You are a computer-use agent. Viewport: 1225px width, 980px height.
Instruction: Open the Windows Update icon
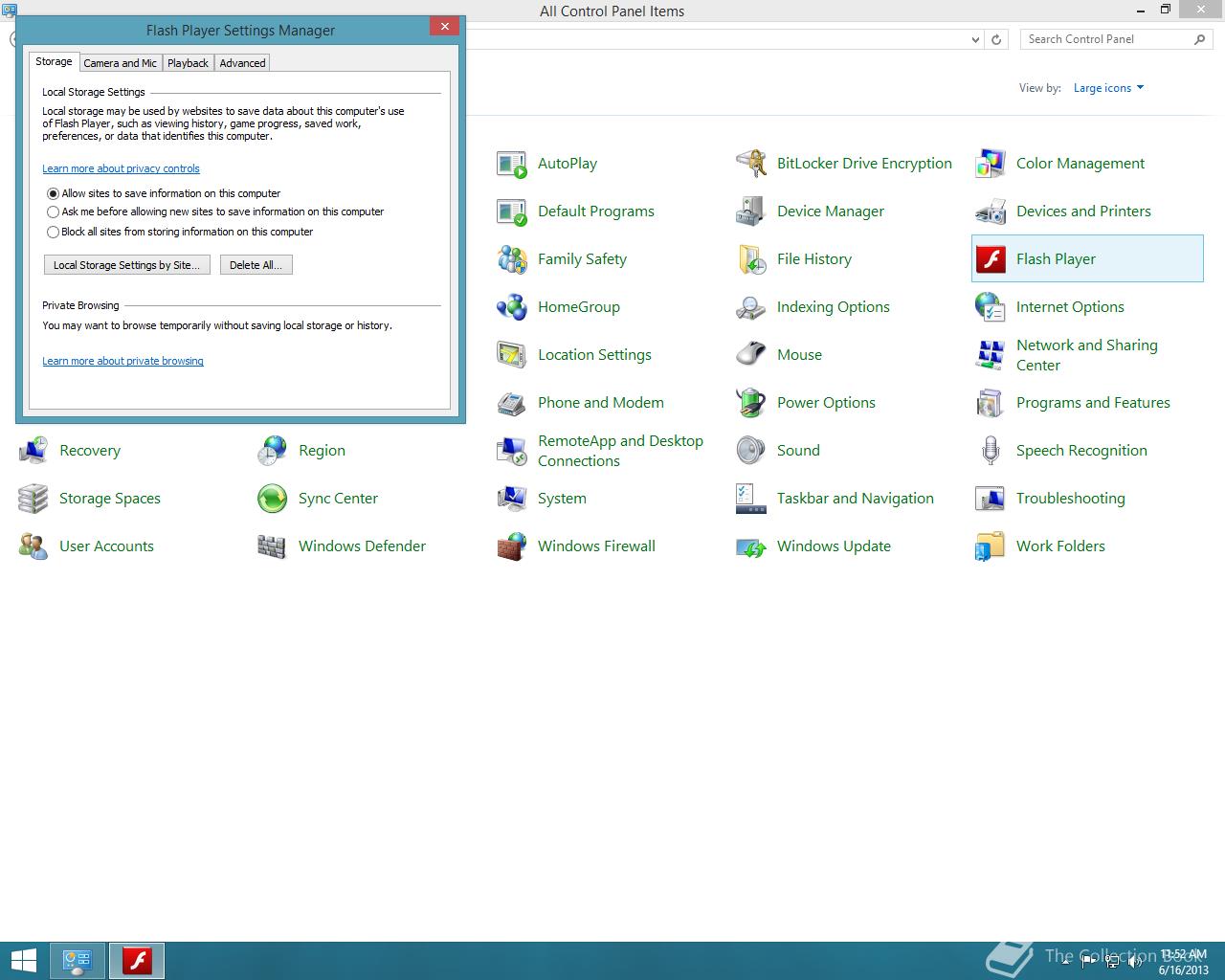tap(751, 546)
